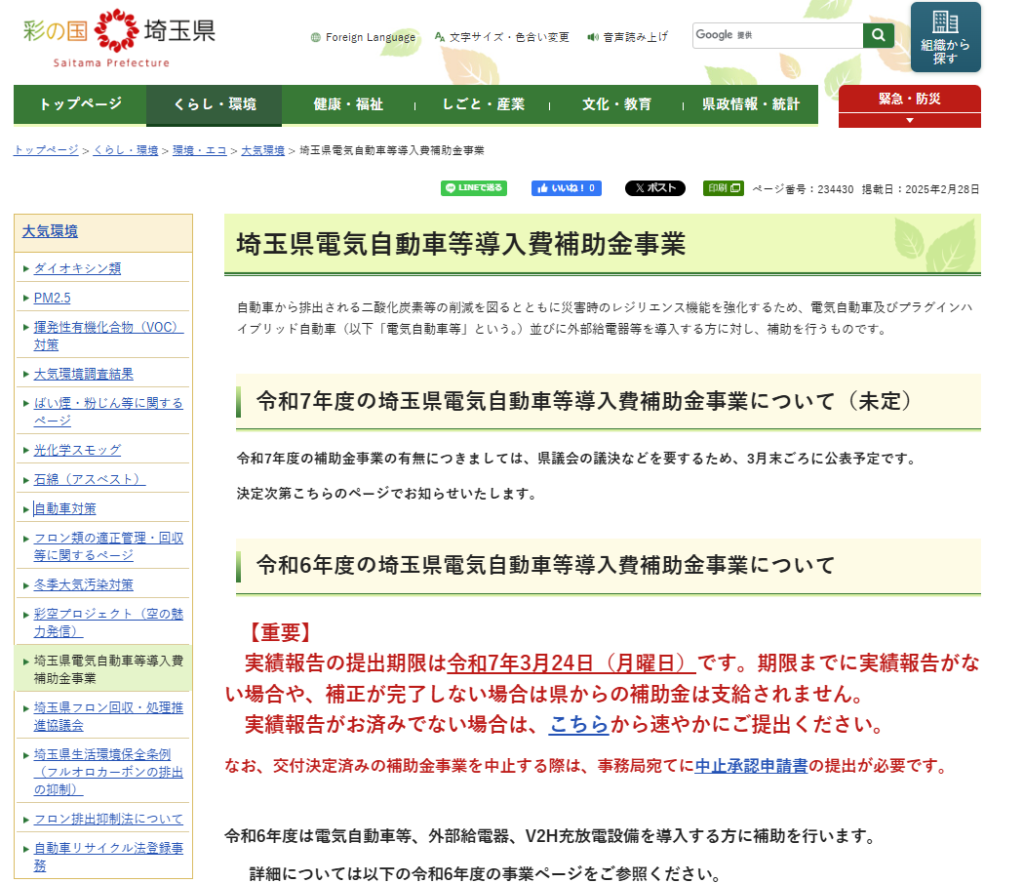The height and width of the screenshot is (883, 1024).
Task: Open フロン類の適正管理・回収 sidebar link
Action: point(108,546)
